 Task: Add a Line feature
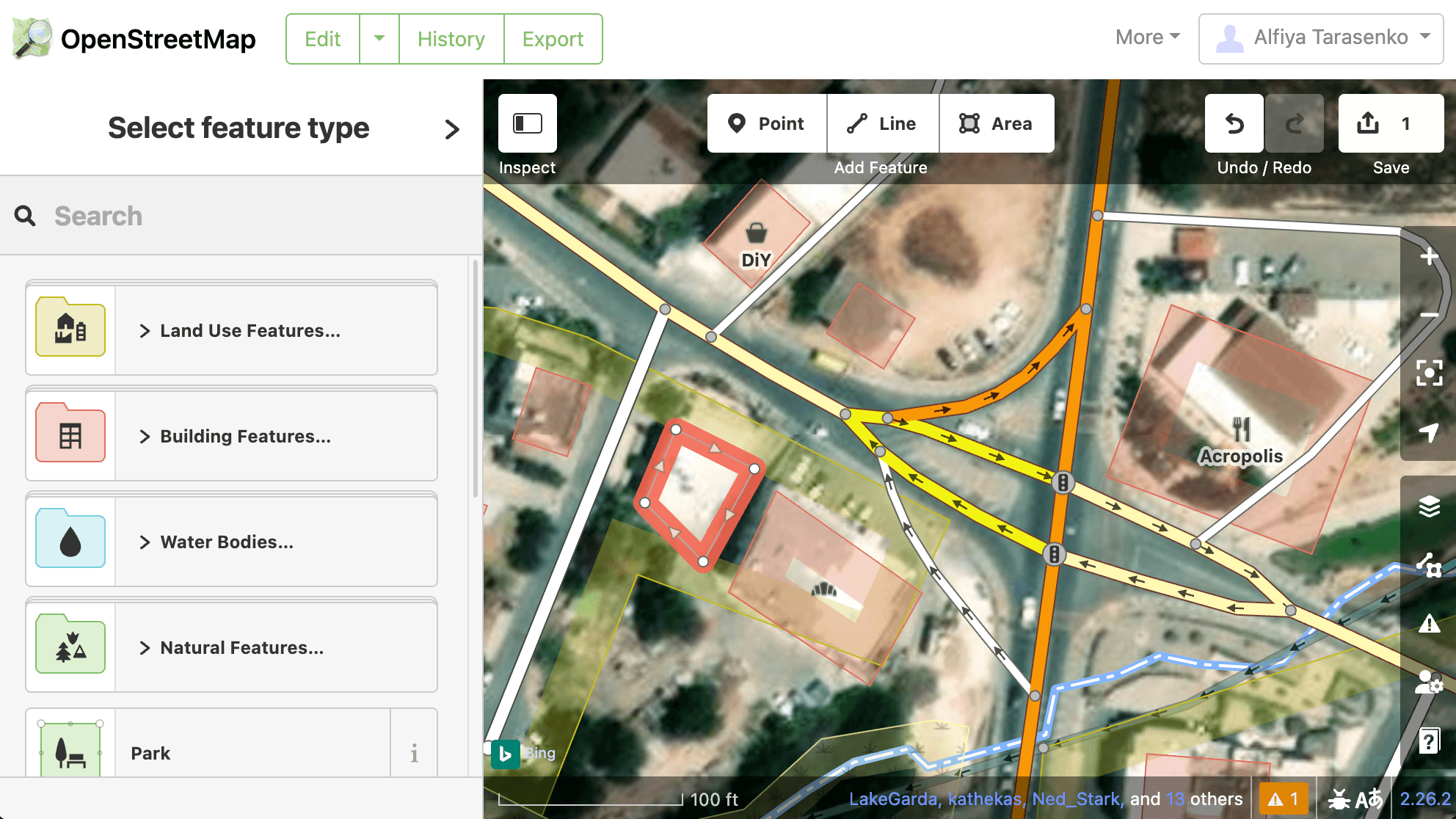[883, 123]
